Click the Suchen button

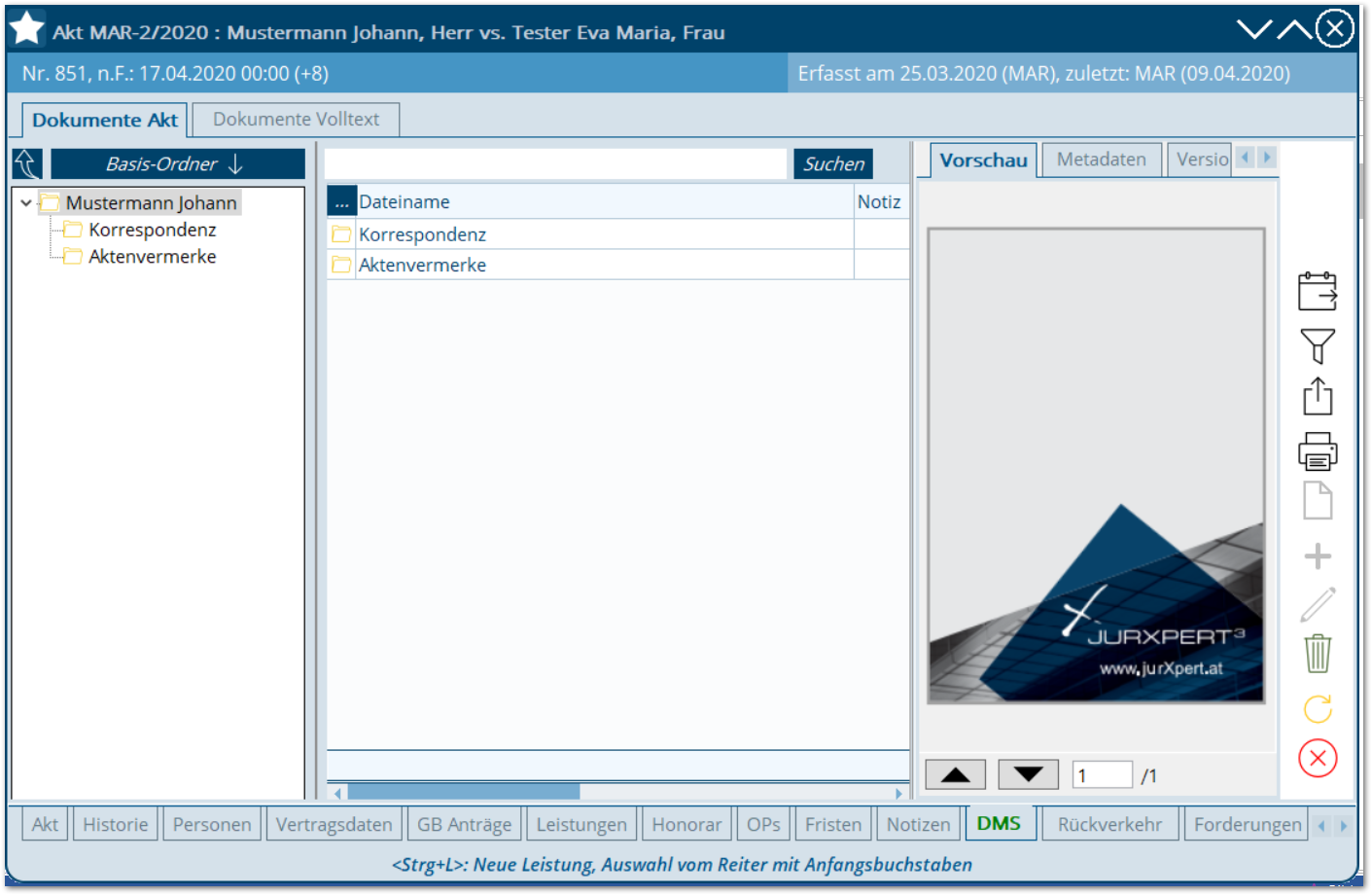tap(833, 163)
